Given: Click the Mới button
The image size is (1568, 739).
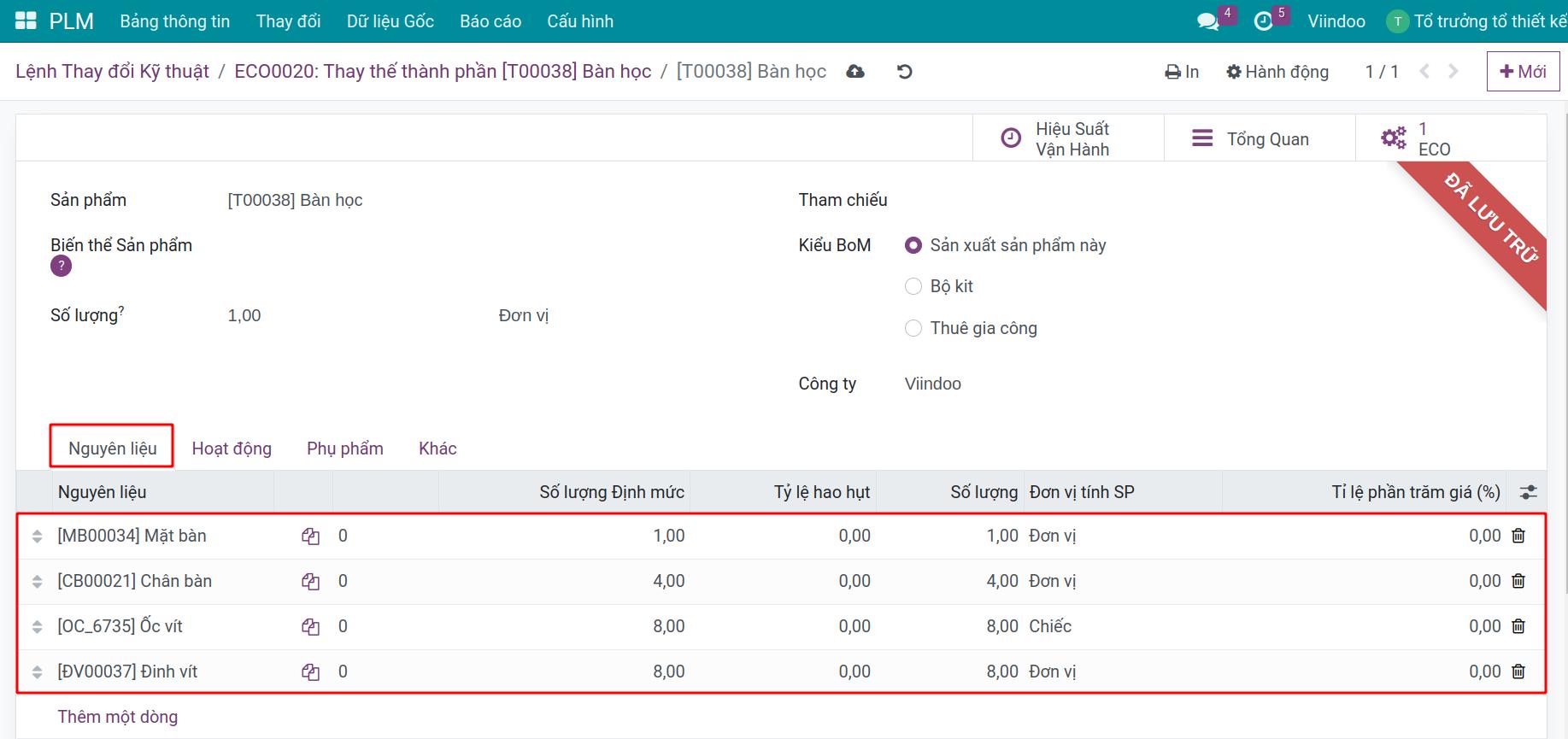Looking at the screenshot, I should 1522,72.
